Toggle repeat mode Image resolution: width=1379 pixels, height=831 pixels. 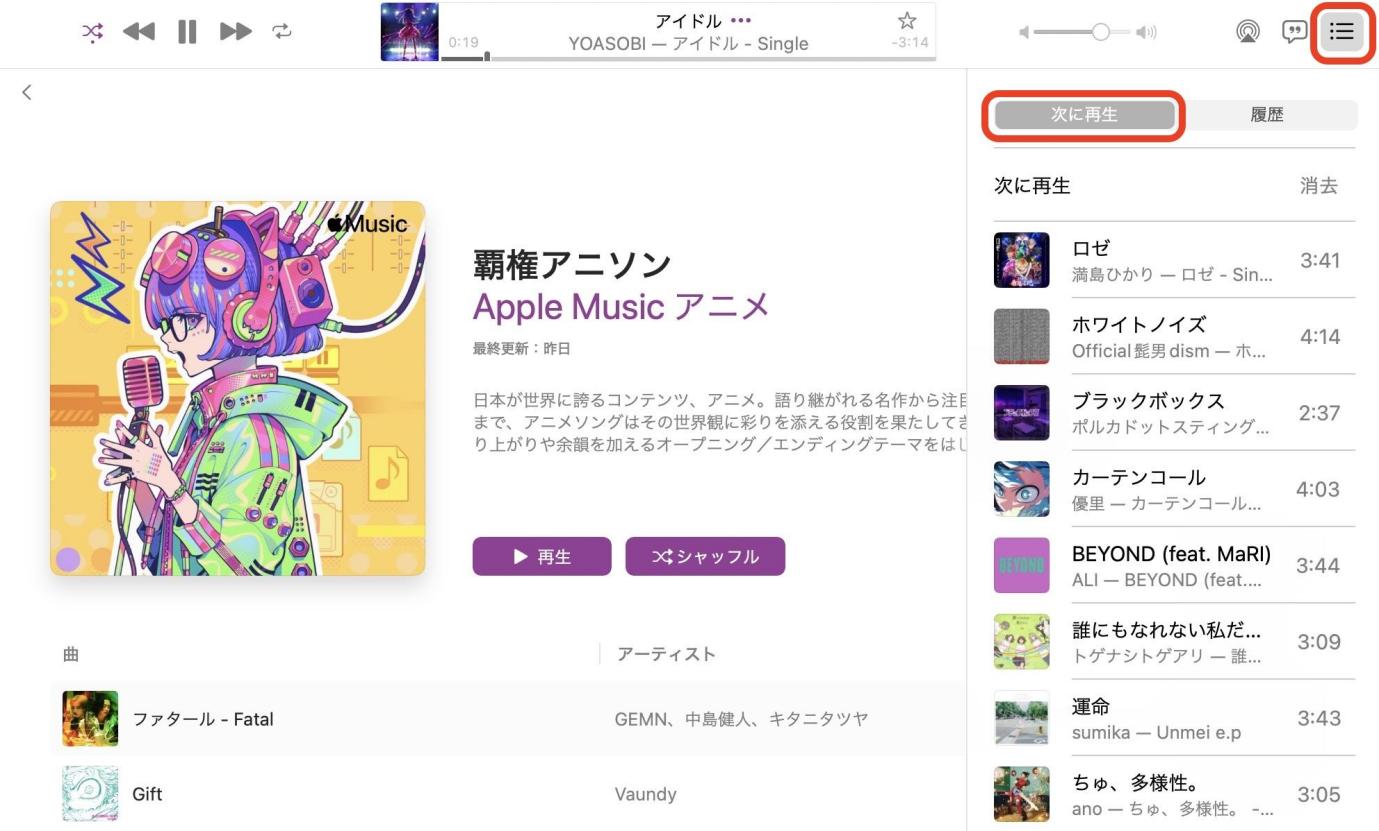pyautogui.click(x=282, y=32)
